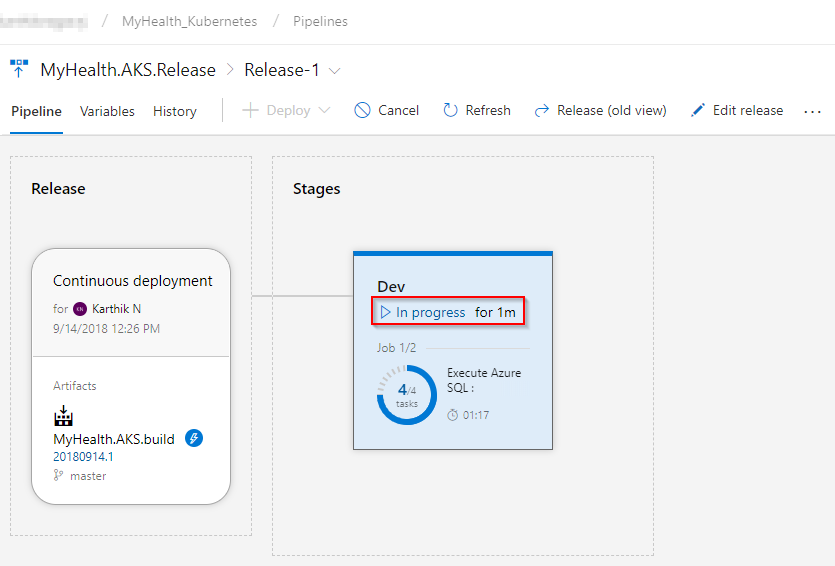Open the History tab

pyautogui.click(x=175, y=111)
